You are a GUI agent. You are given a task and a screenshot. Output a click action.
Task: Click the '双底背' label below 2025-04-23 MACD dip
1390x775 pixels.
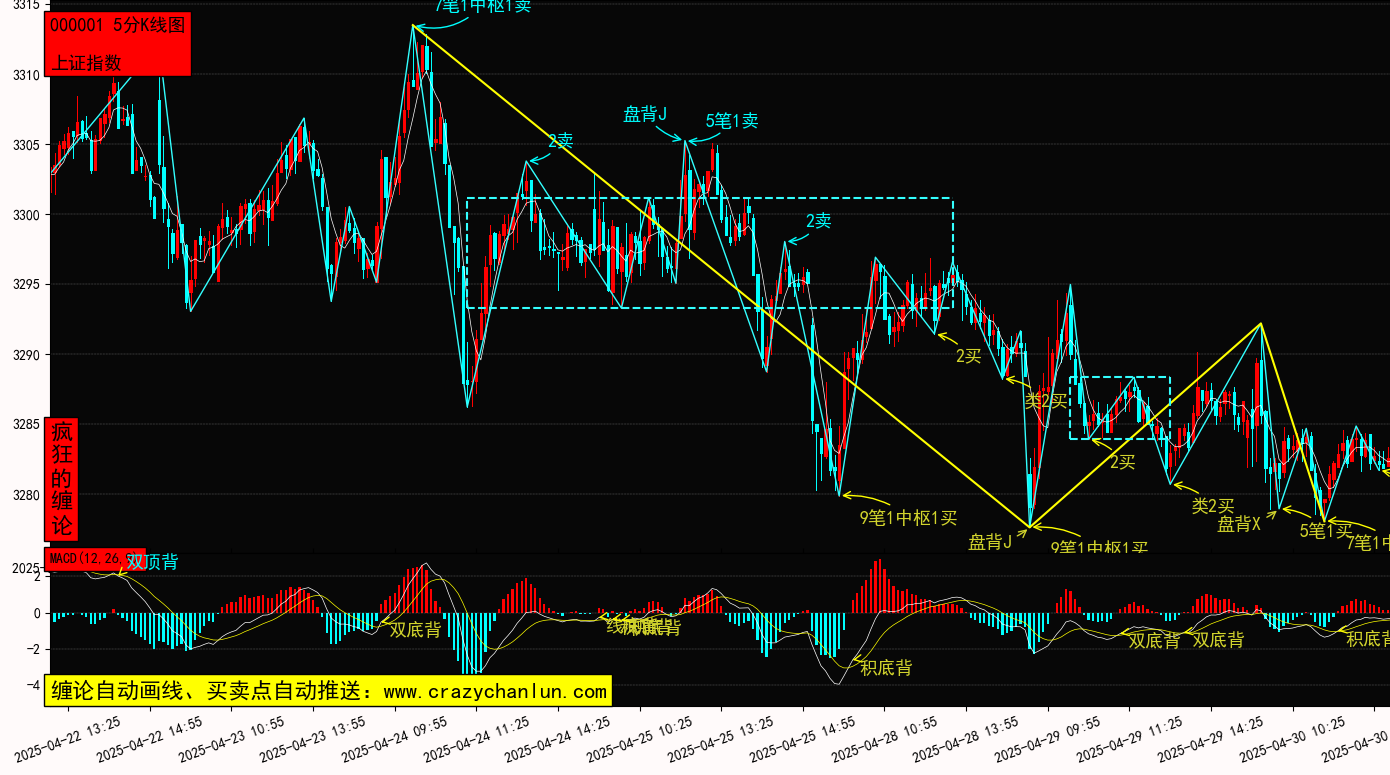pyautogui.click(x=415, y=629)
